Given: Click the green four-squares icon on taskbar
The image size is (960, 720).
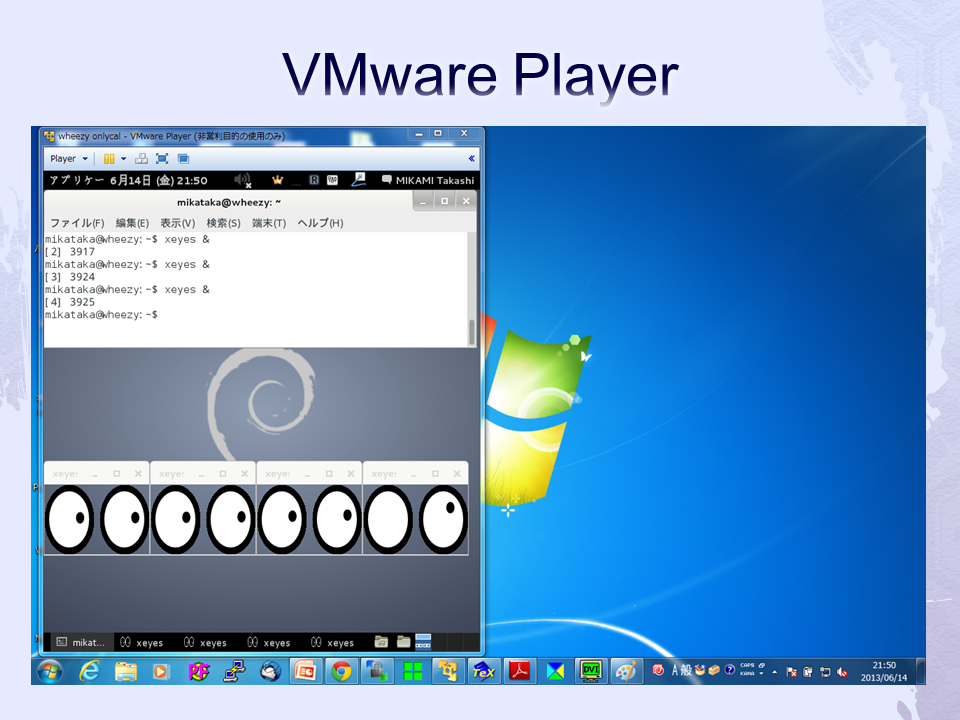Looking at the screenshot, I should [x=413, y=672].
